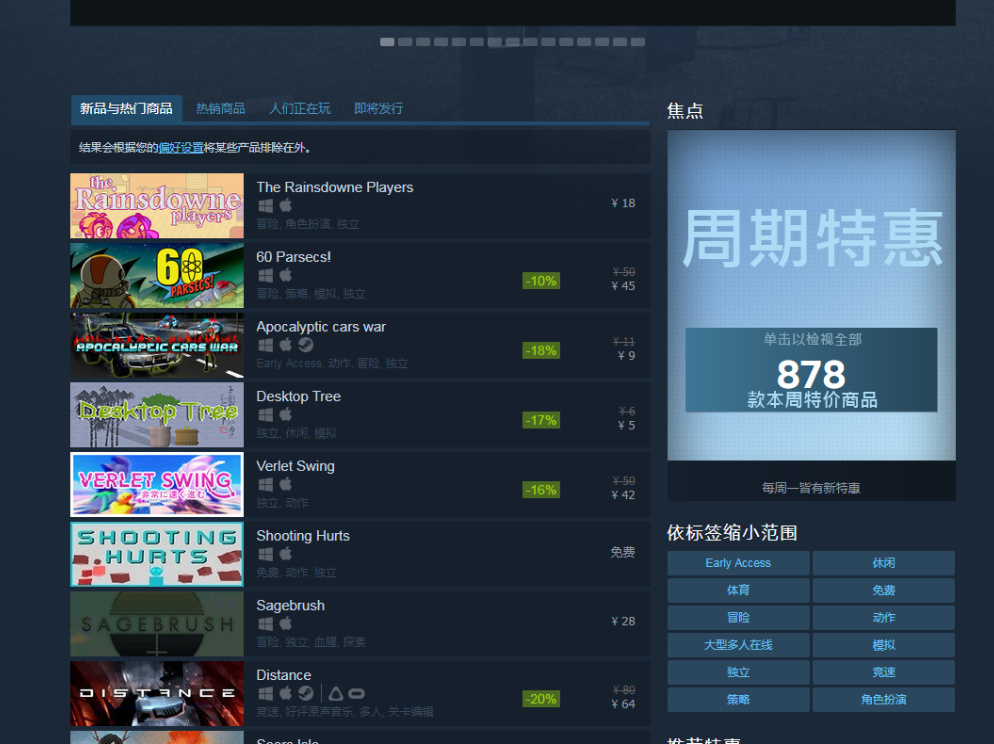994x744 pixels.
Task: Click the Mac icon under Distance
Action: click(286, 693)
